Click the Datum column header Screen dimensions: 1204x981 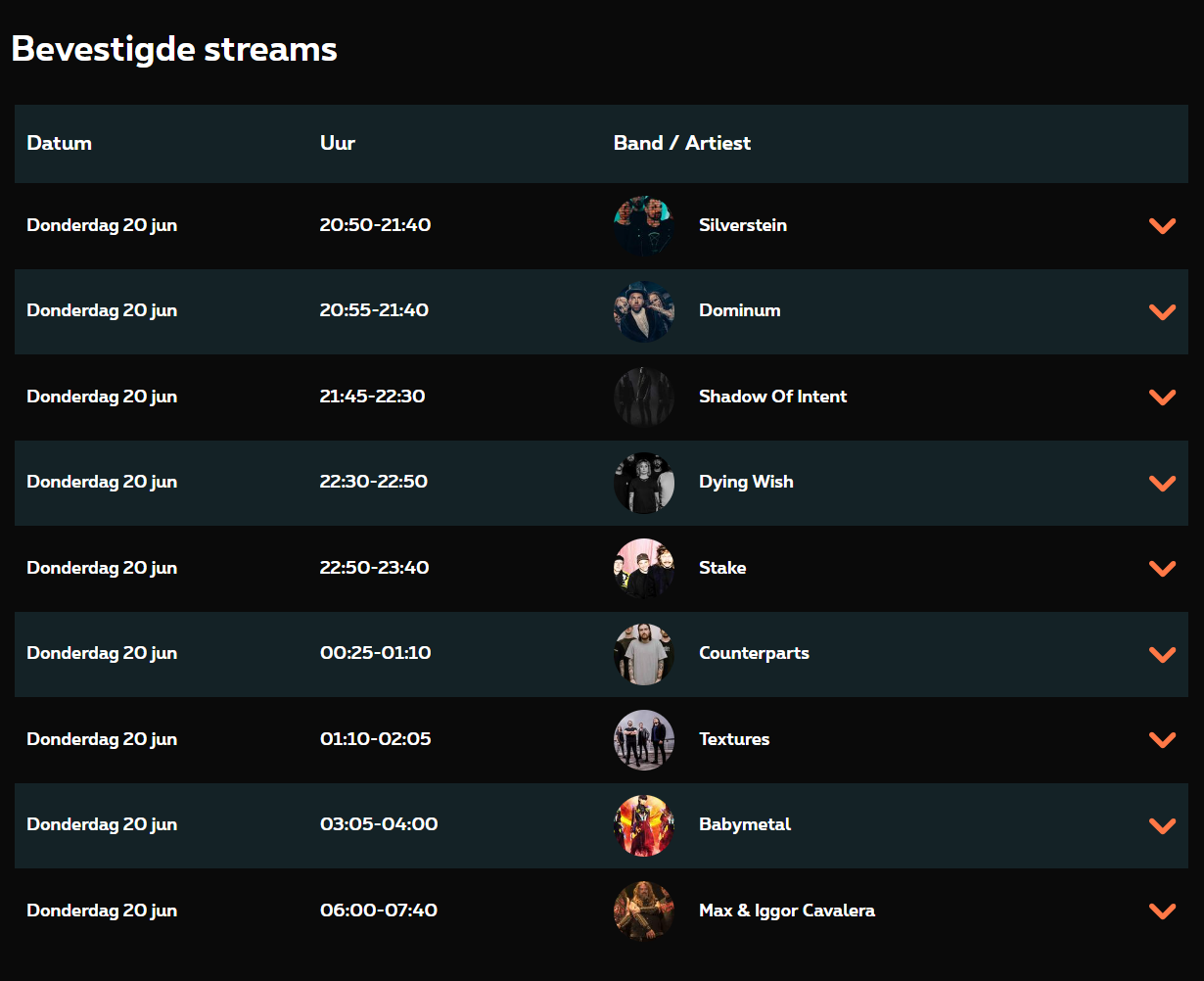(60, 143)
